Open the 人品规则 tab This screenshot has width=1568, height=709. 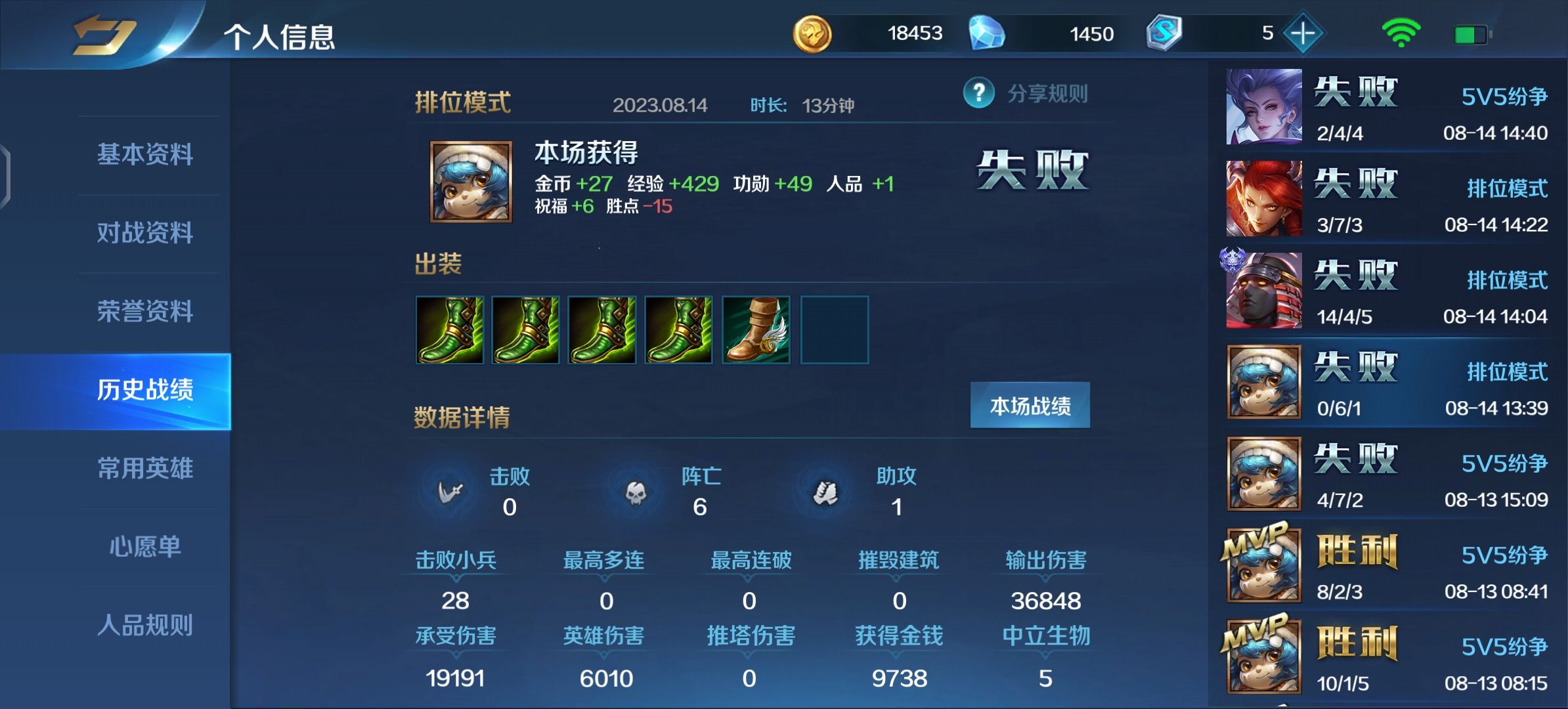(x=145, y=626)
